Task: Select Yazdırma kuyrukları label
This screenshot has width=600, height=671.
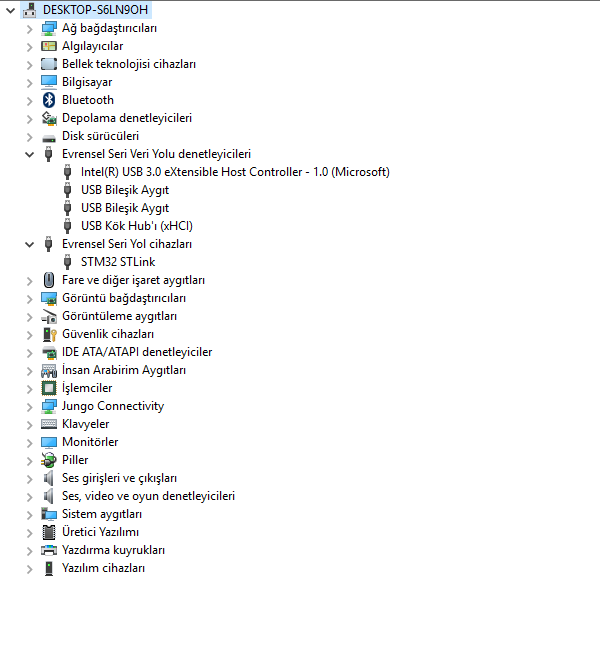Action: click(113, 550)
